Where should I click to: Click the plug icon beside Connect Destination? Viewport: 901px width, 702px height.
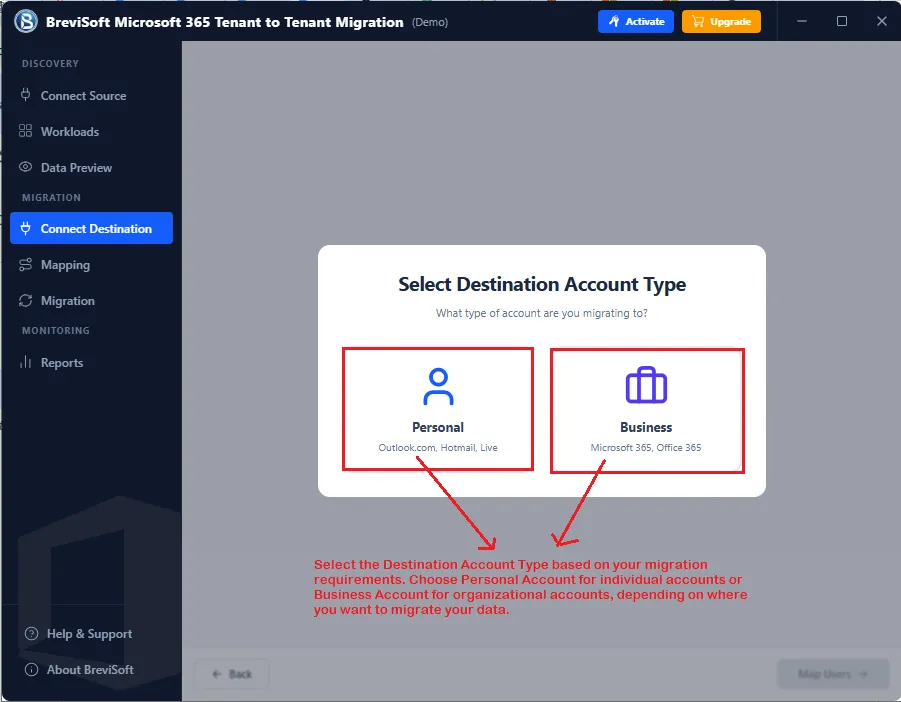[25, 228]
